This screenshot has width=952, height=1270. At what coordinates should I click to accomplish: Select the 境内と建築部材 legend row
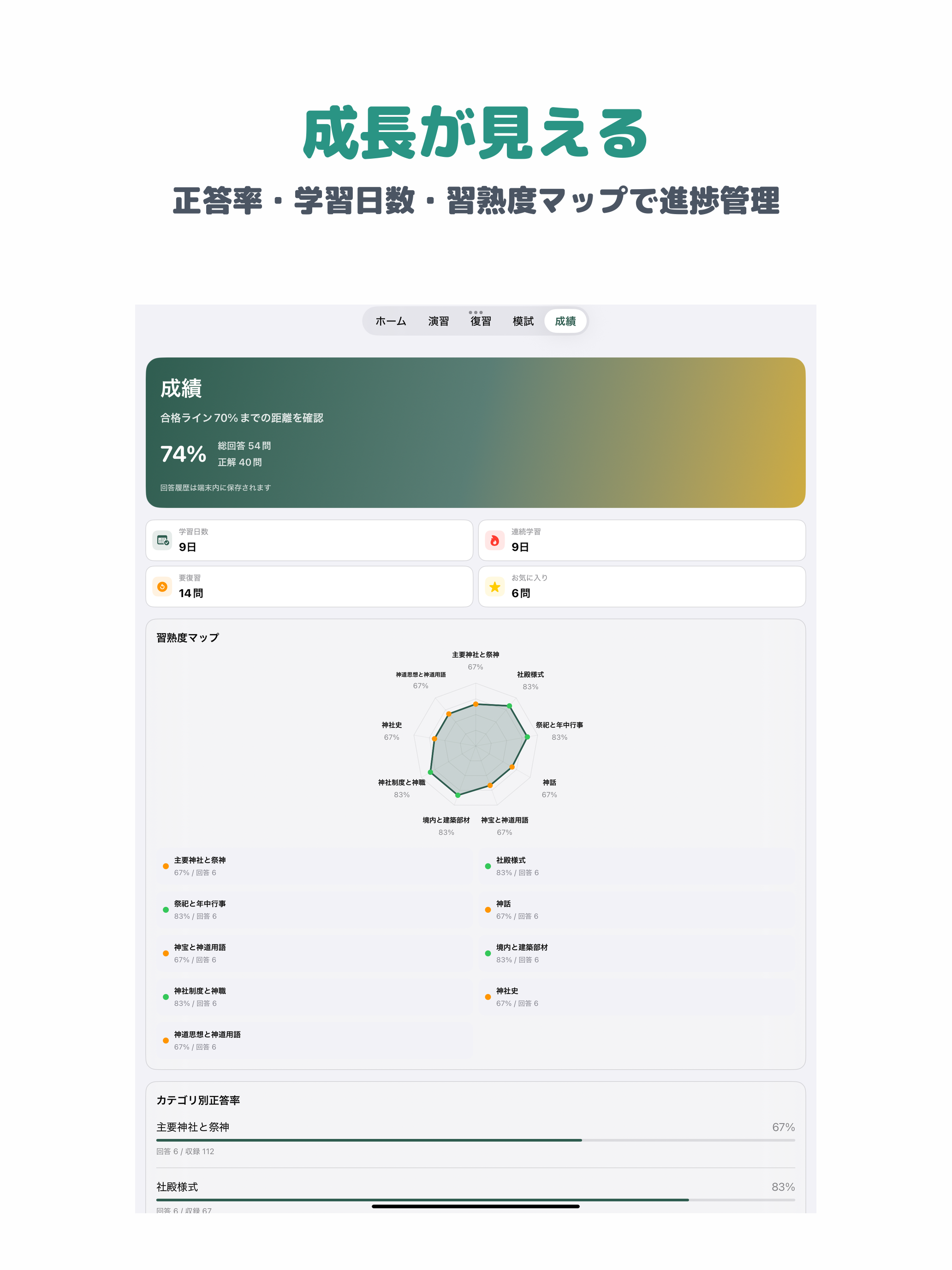[637, 953]
